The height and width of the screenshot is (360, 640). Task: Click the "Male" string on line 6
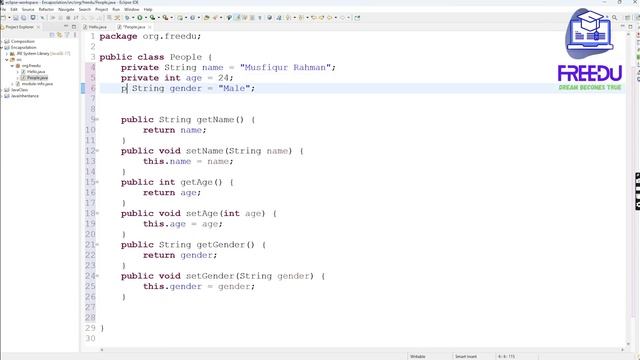[x=234, y=88]
